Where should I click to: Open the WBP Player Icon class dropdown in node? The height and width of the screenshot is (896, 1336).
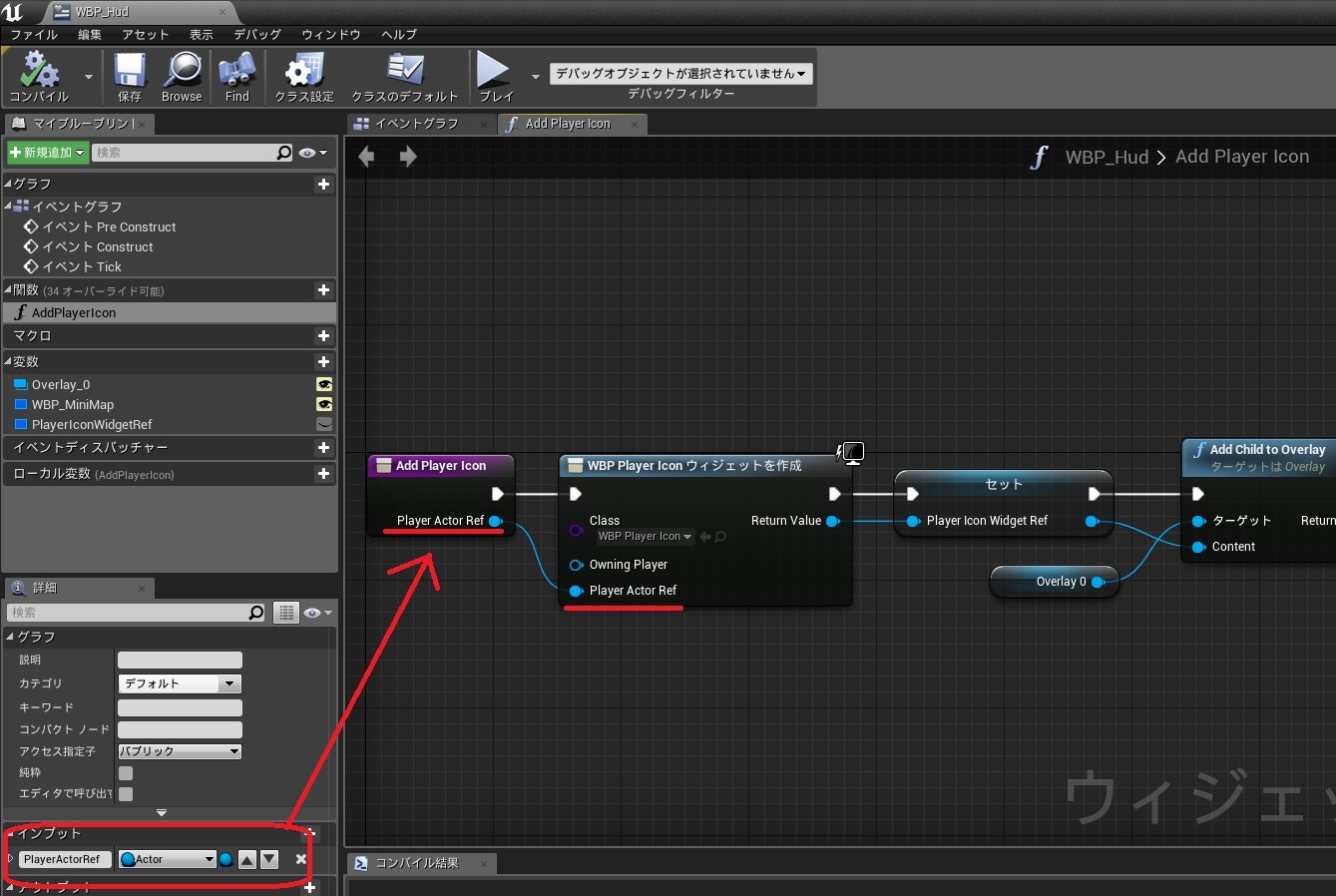(x=645, y=537)
